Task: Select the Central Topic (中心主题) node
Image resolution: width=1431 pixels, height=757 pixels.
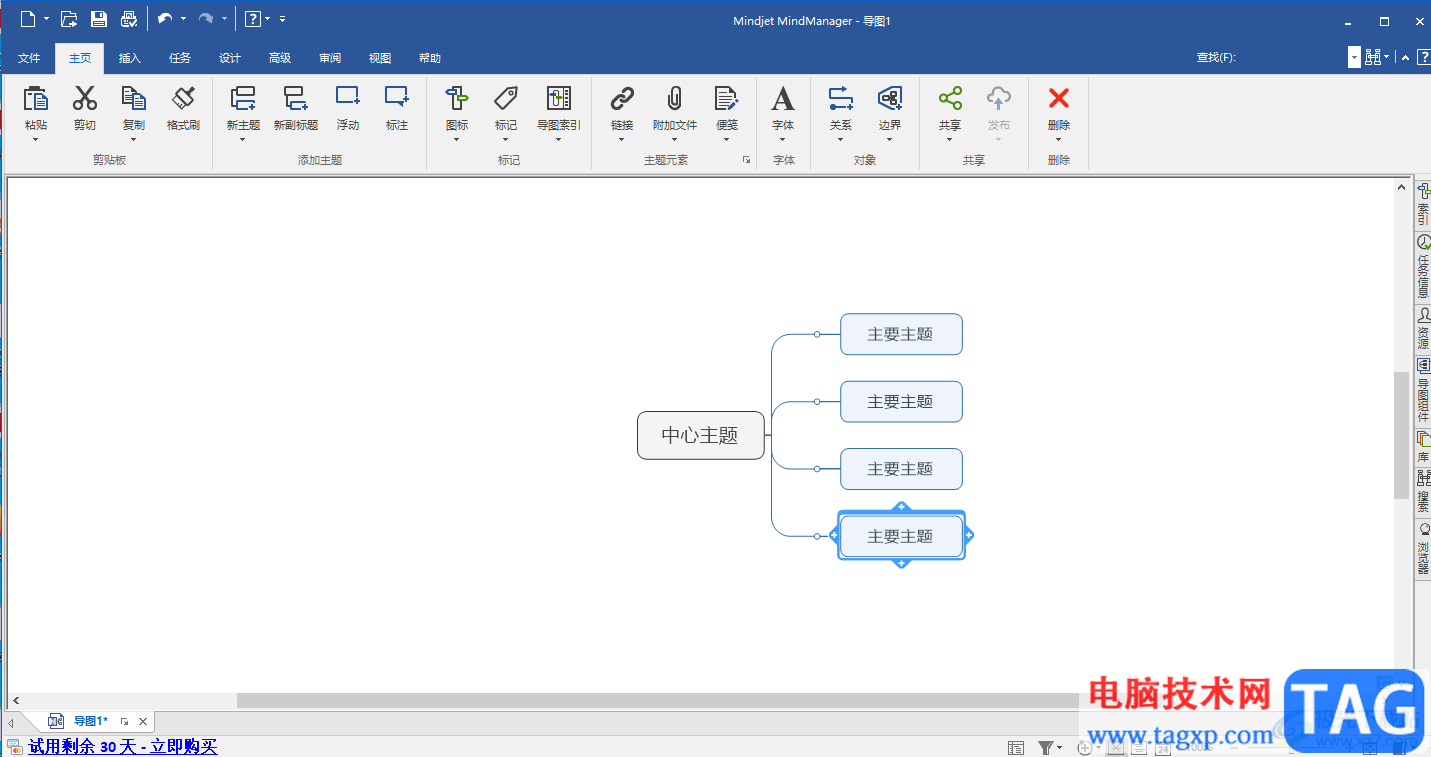Action: (700, 435)
